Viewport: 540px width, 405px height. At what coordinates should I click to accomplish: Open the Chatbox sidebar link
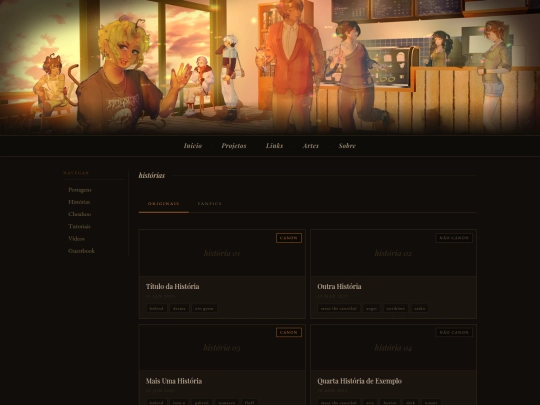tap(80, 214)
